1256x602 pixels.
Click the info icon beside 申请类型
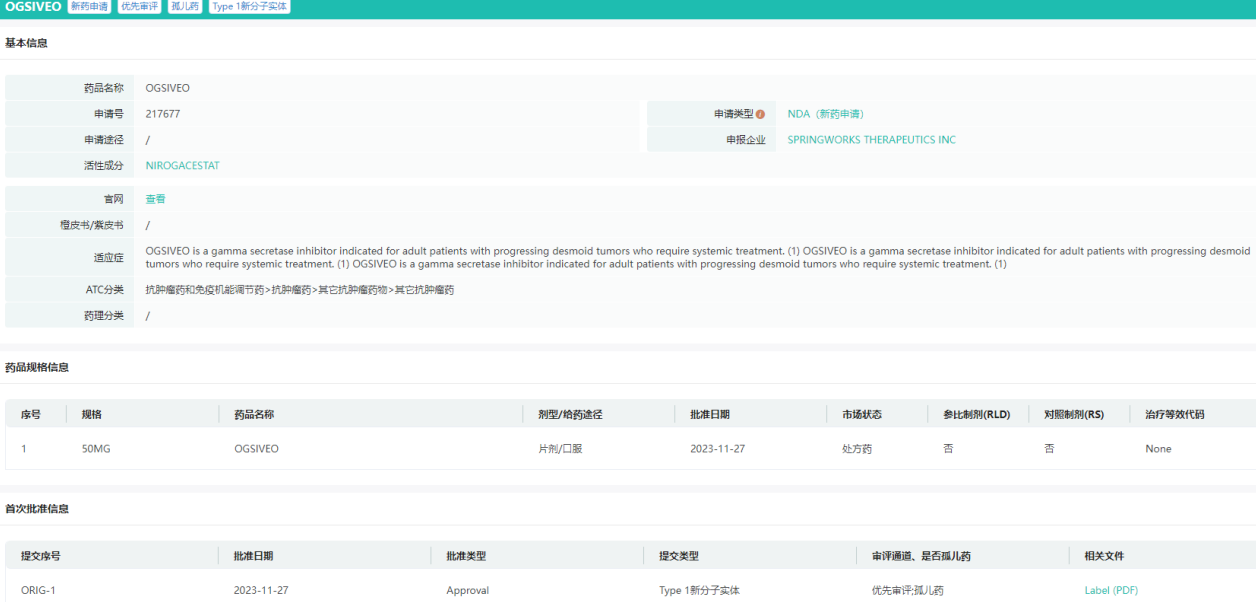[x=760, y=114]
